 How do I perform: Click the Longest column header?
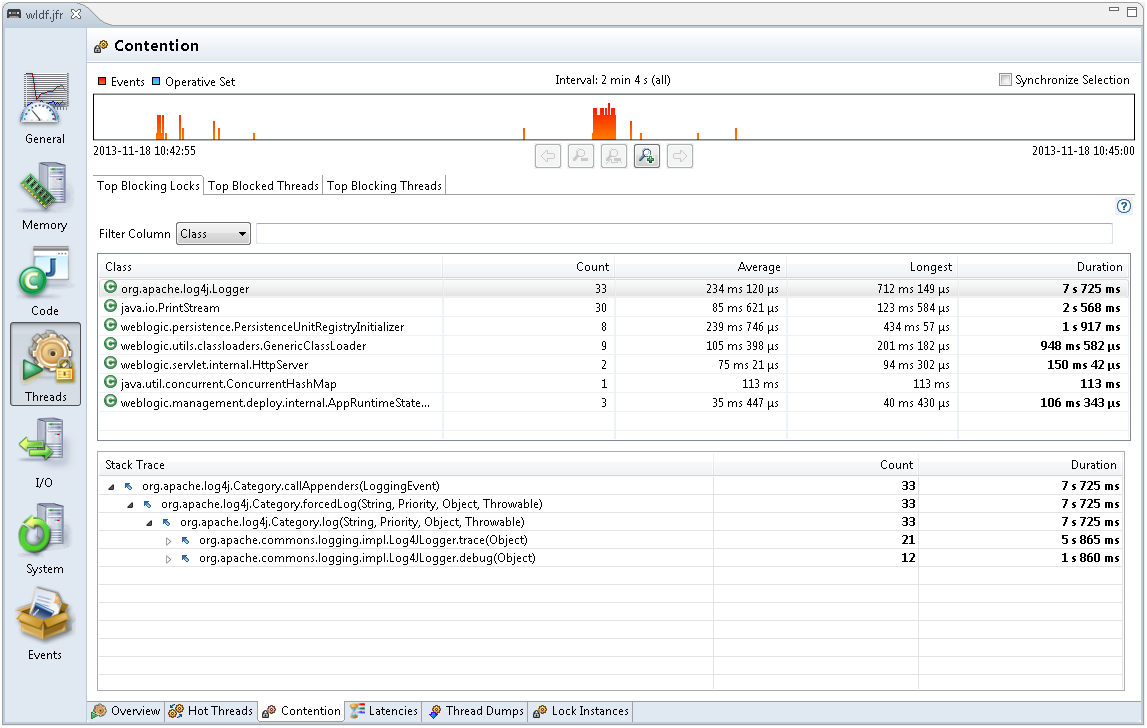[871, 267]
